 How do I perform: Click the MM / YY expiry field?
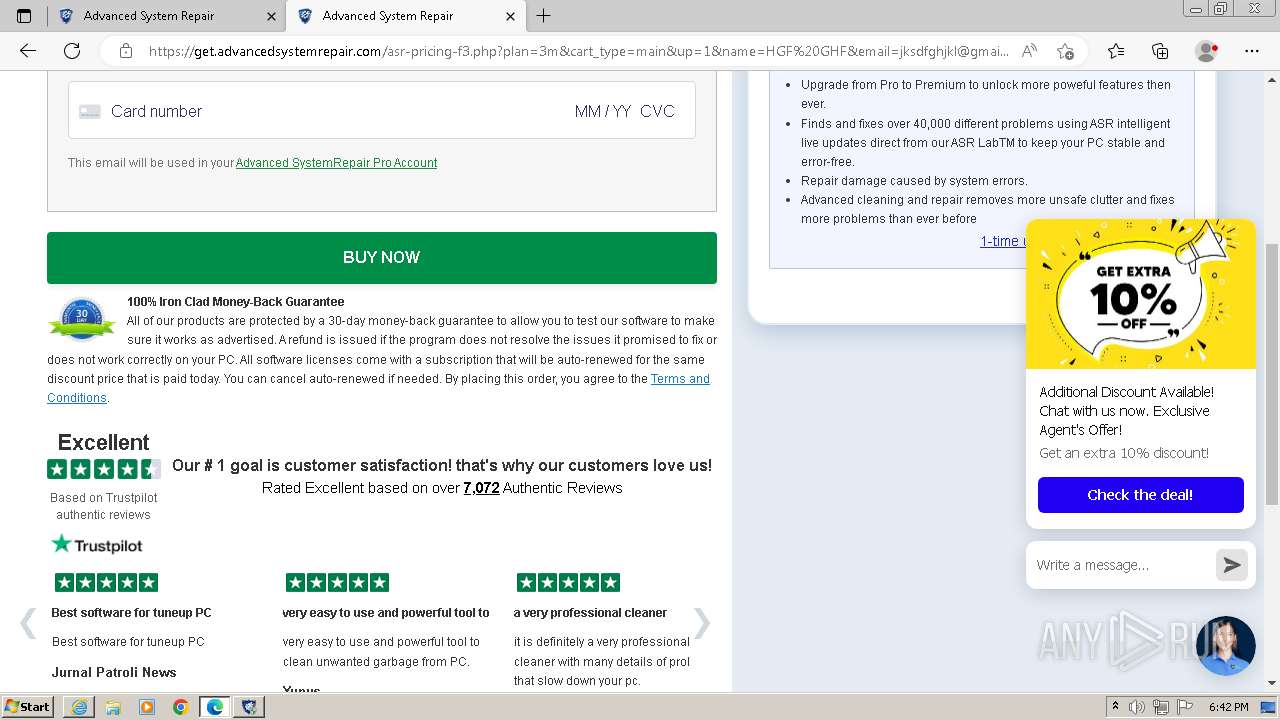(603, 111)
